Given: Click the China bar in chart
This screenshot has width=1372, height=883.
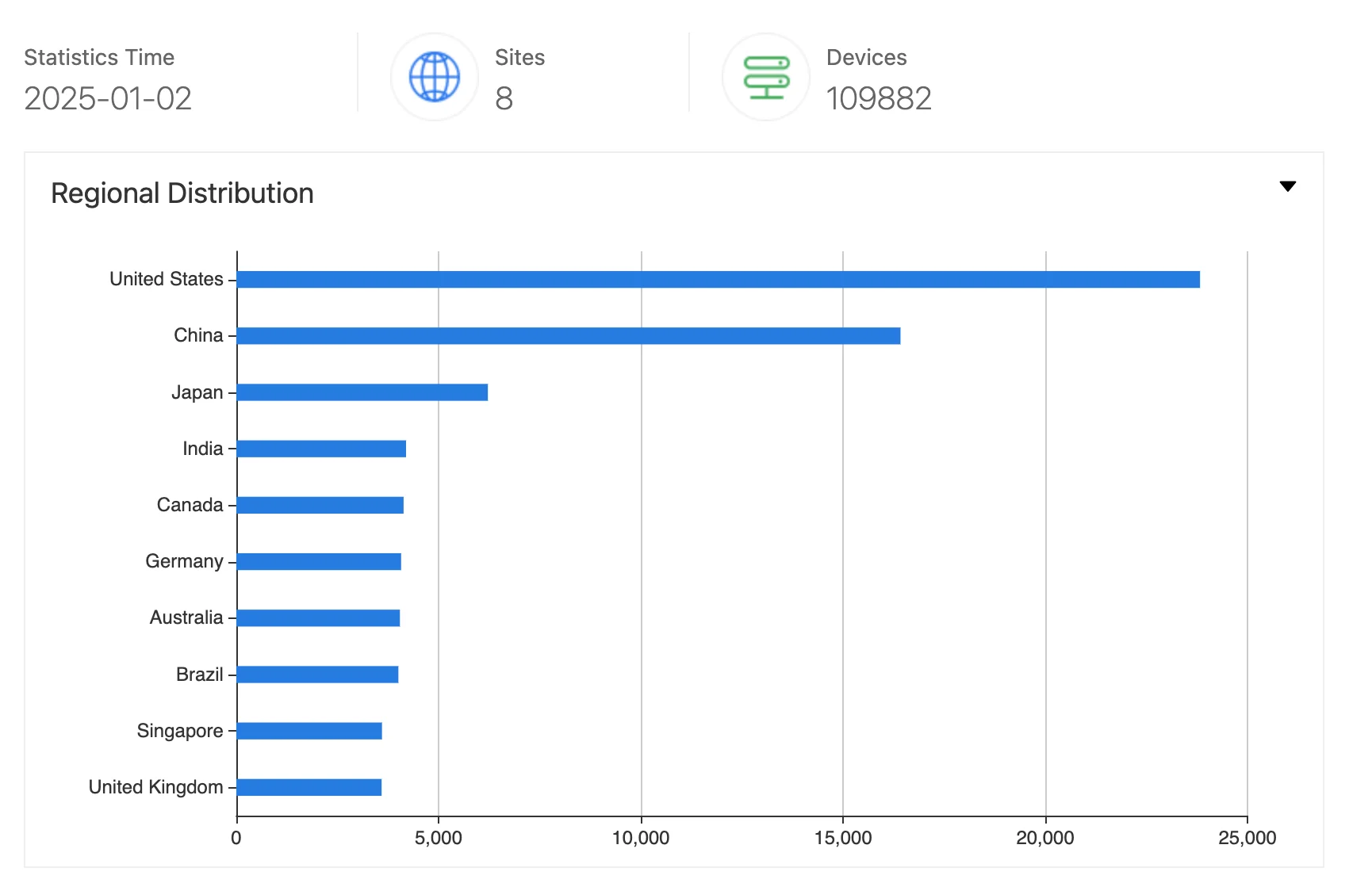Looking at the screenshot, I should 569,335.
